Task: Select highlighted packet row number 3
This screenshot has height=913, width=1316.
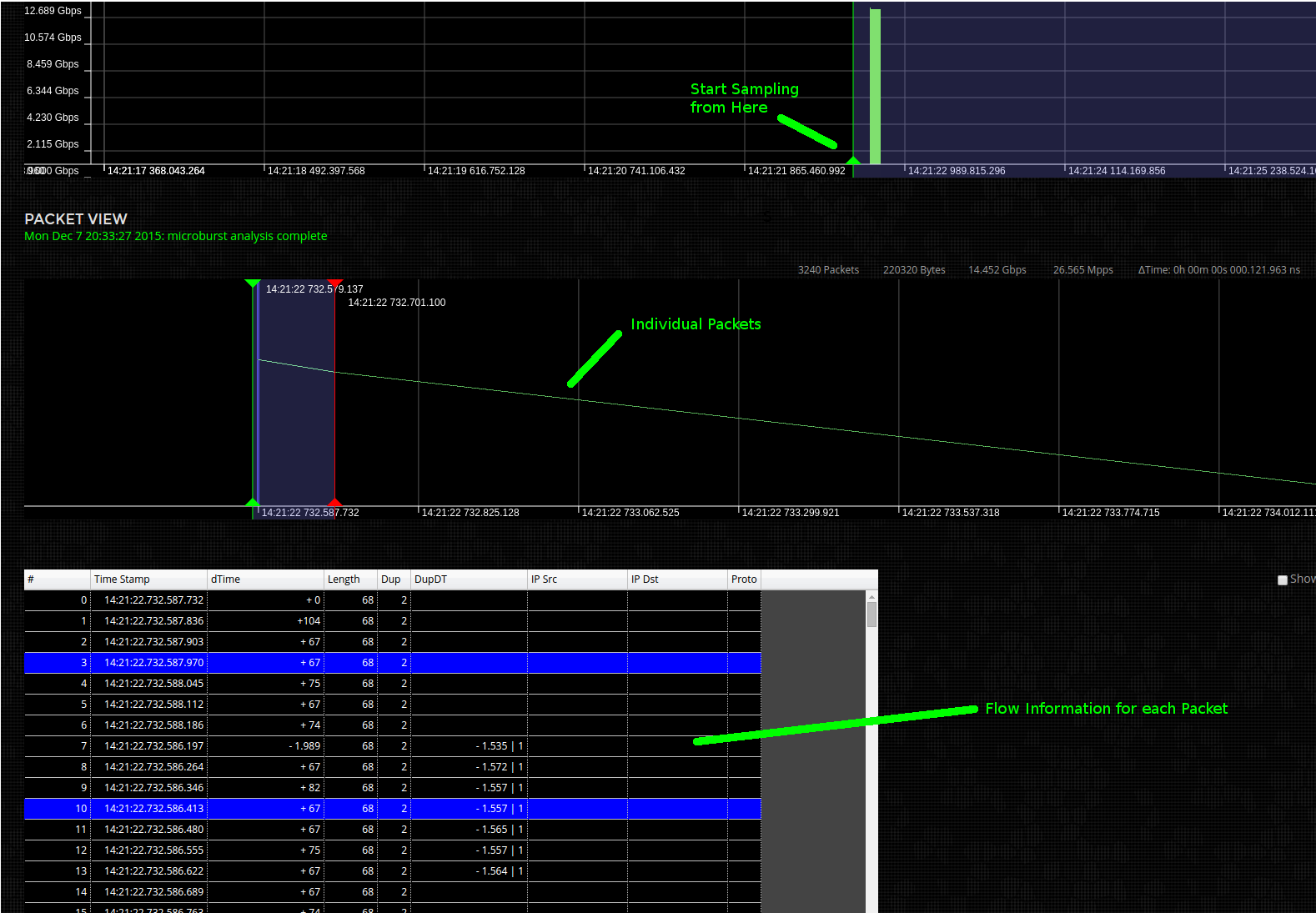Action: pos(392,663)
